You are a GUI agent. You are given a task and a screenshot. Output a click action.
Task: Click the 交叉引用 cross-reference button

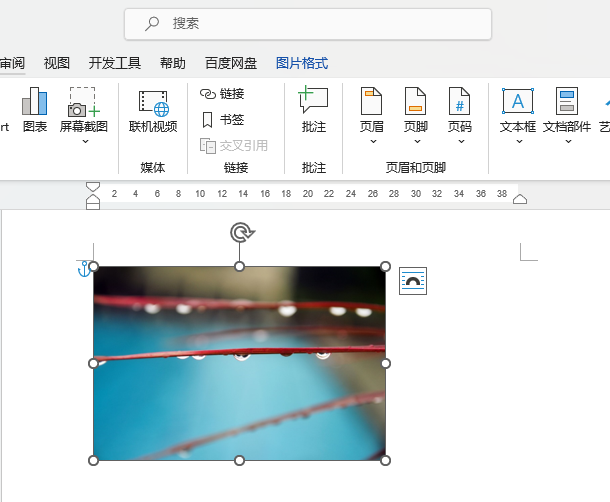[x=234, y=146]
